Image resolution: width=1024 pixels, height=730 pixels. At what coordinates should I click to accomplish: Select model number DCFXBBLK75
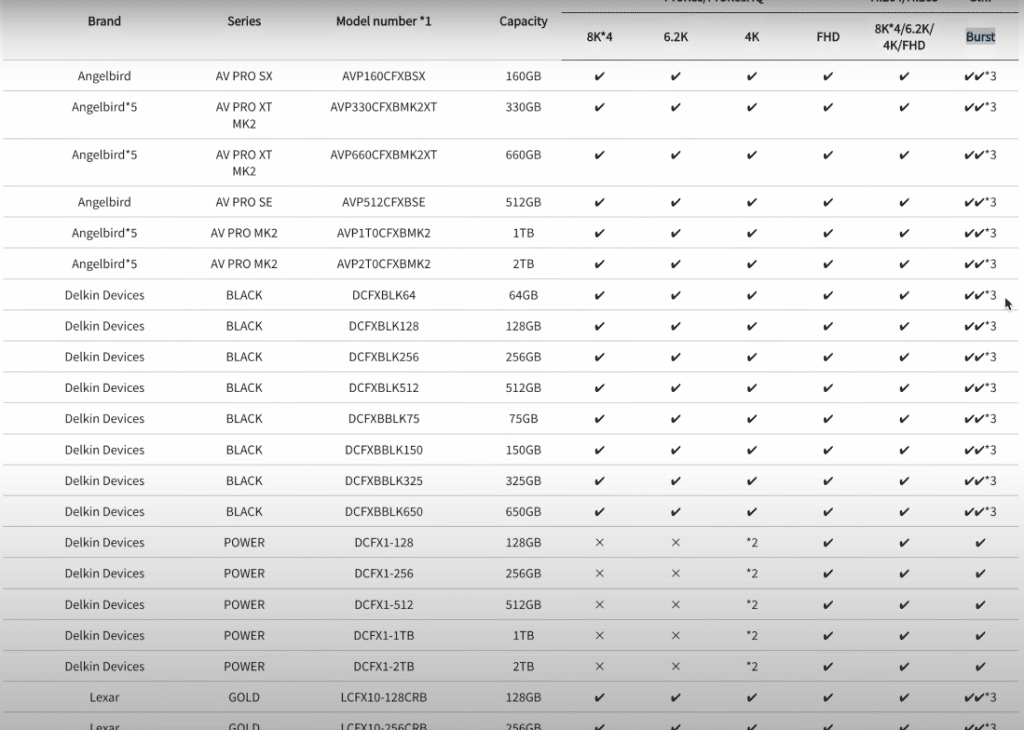coord(384,419)
